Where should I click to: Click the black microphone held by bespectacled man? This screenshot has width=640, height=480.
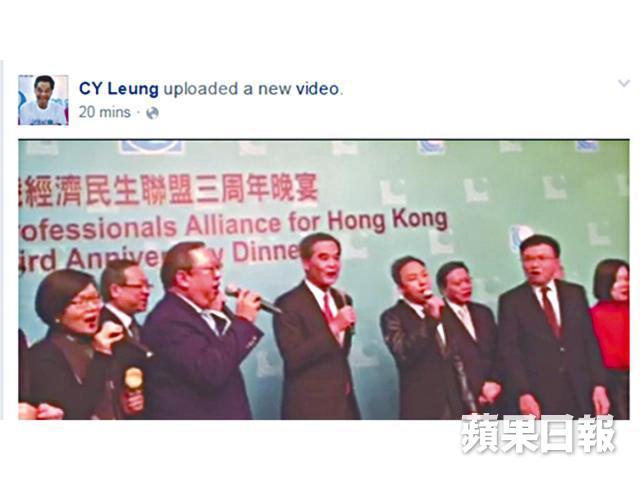(252, 299)
